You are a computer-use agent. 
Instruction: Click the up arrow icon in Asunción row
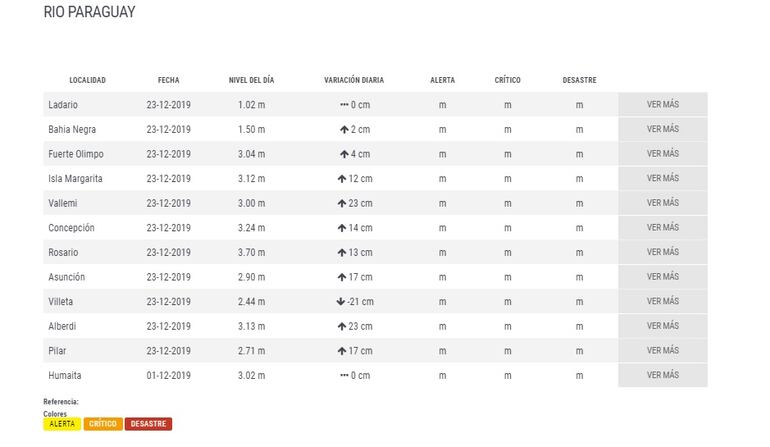[x=341, y=277]
